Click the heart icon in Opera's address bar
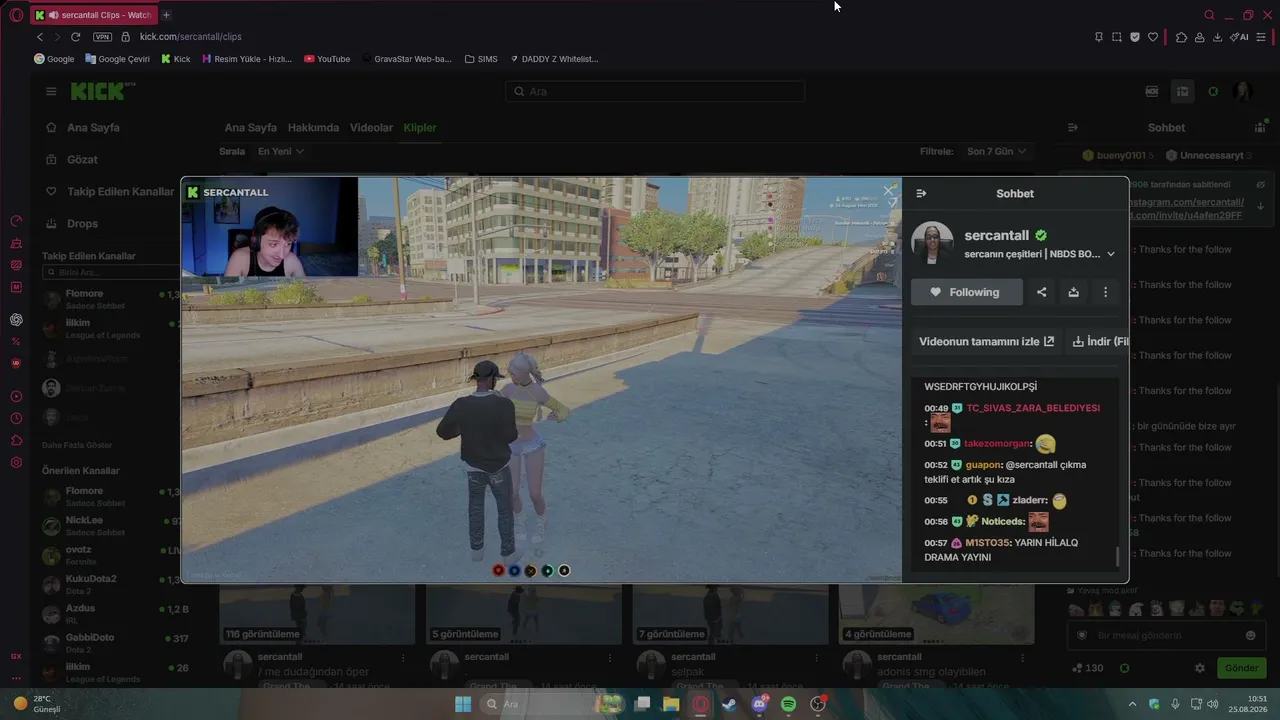Viewport: 1280px width, 720px height. pos(1152,37)
